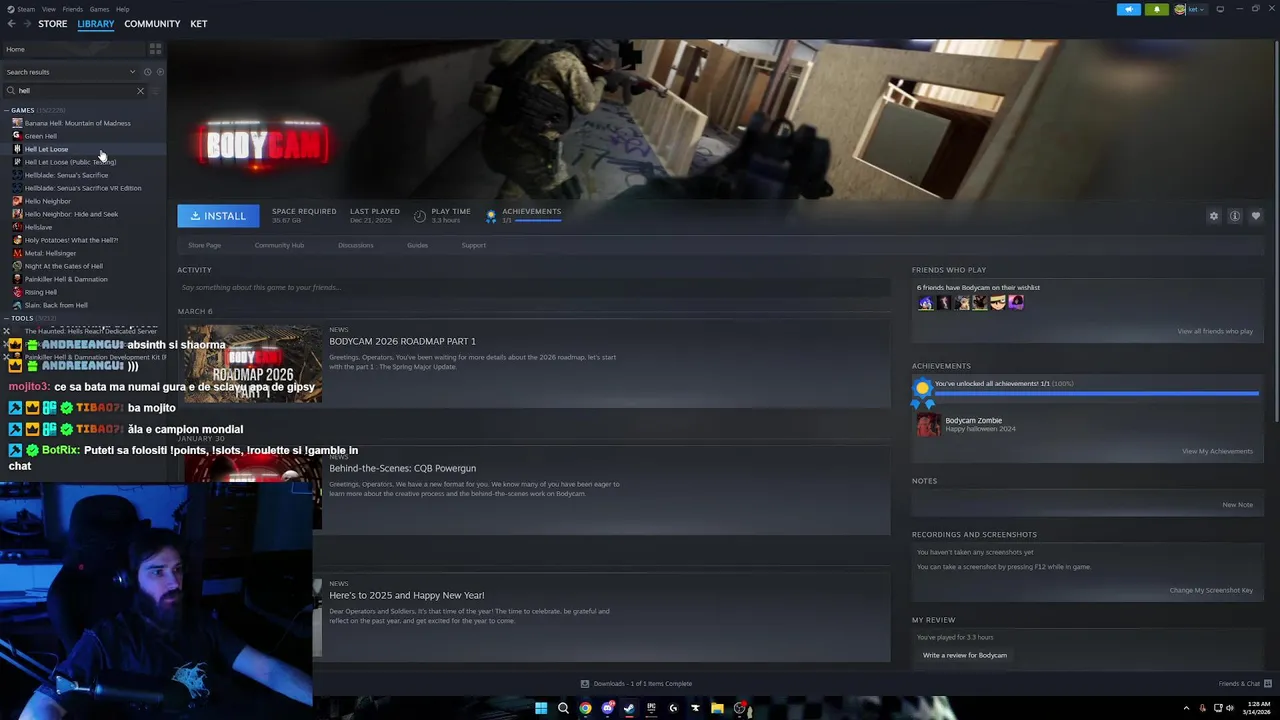Switch to the LIBRARY tab
1280x720 pixels.
pyautogui.click(x=96, y=24)
